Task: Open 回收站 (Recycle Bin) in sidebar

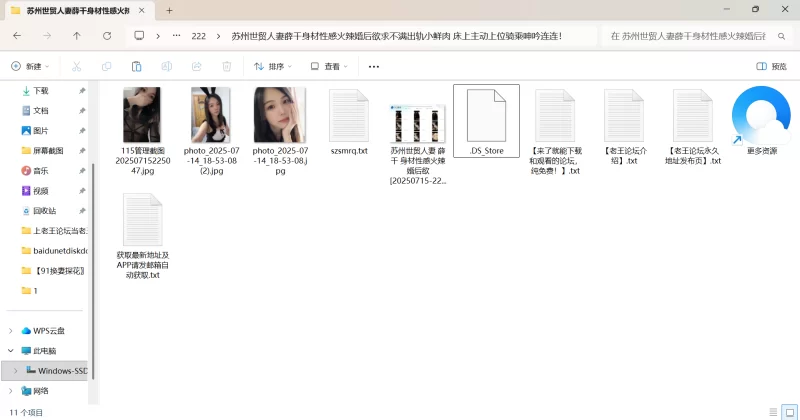Action: pyautogui.click(x=44, y=211)
